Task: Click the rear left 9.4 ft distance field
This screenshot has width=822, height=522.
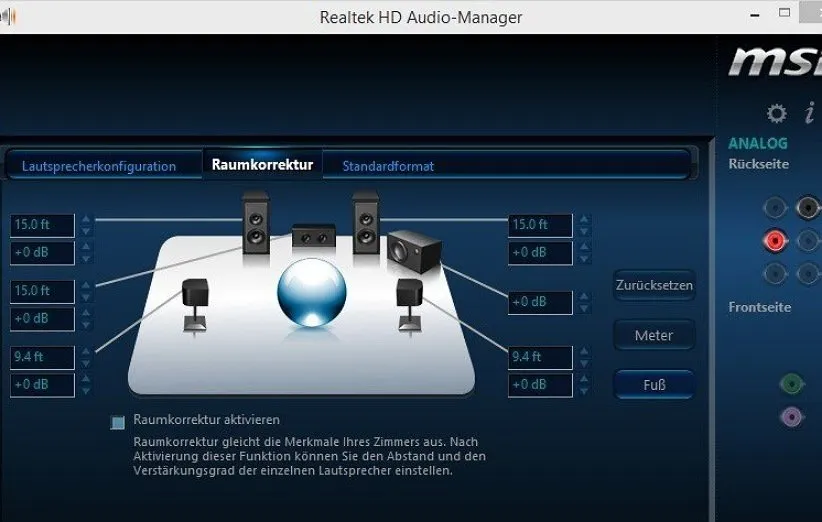Action: point(43,357)
